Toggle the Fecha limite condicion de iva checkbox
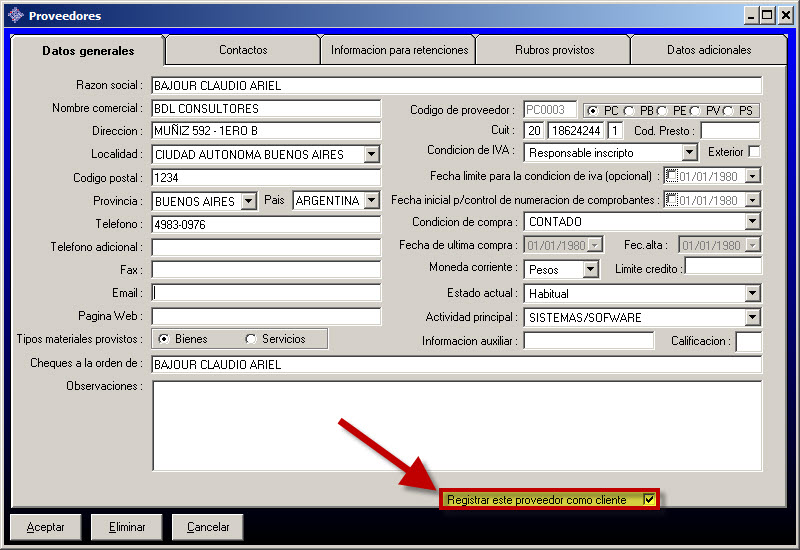800x550 pixels. click(672, 176)
